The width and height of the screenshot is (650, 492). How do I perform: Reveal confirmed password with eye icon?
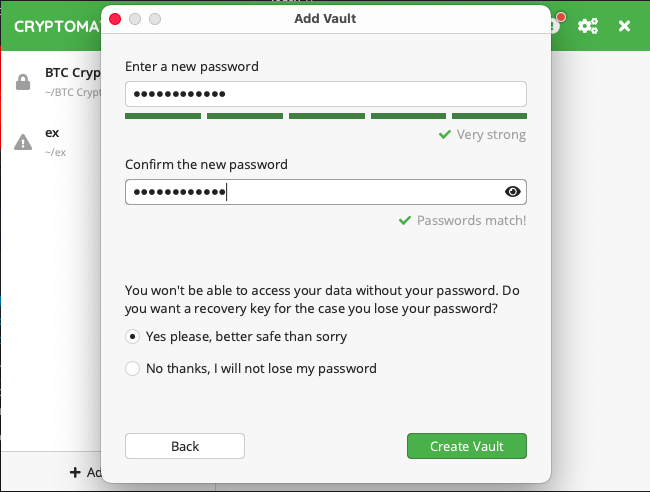(513, 192)
